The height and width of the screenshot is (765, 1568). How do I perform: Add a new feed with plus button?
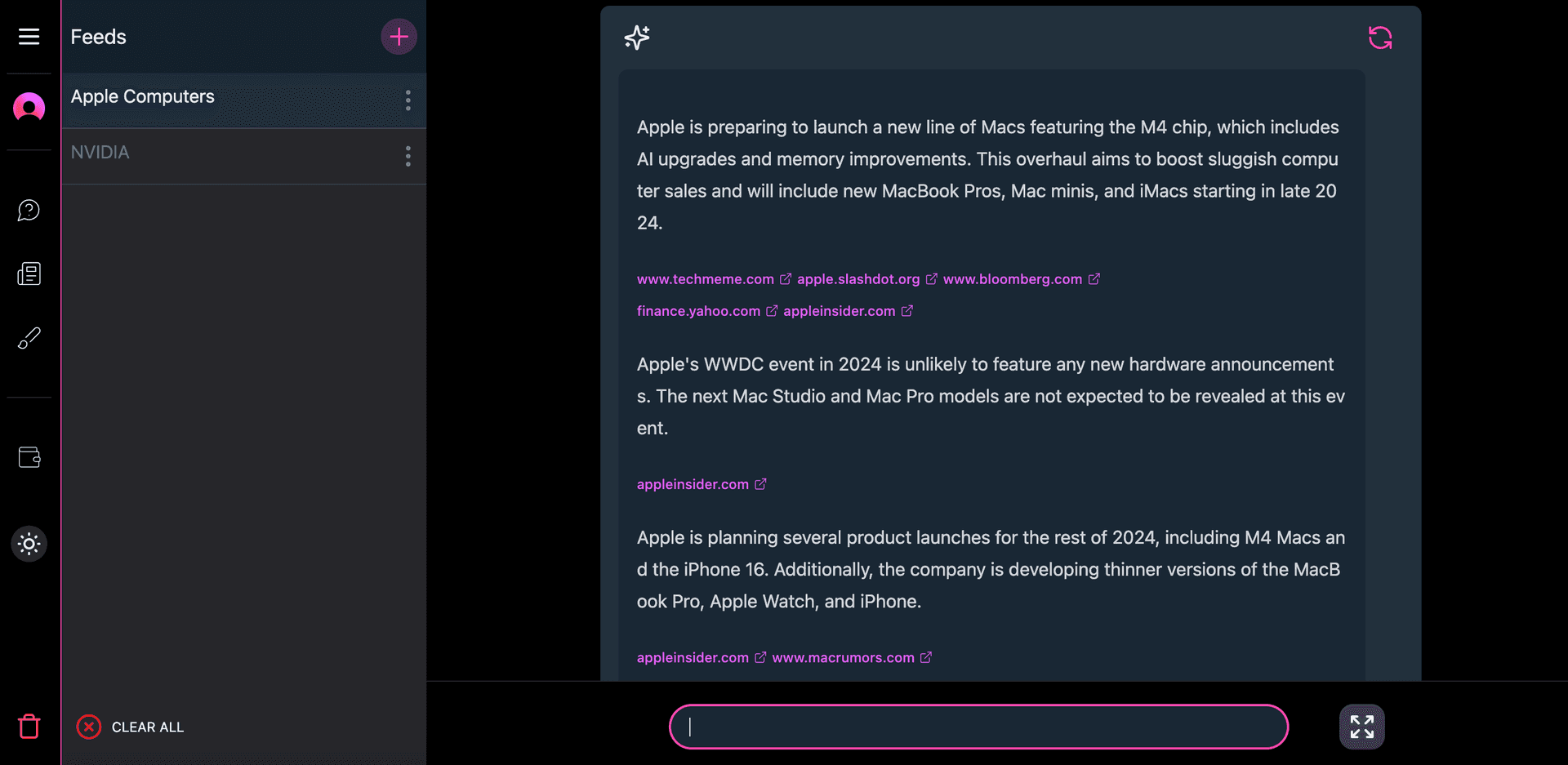[399, 37]
